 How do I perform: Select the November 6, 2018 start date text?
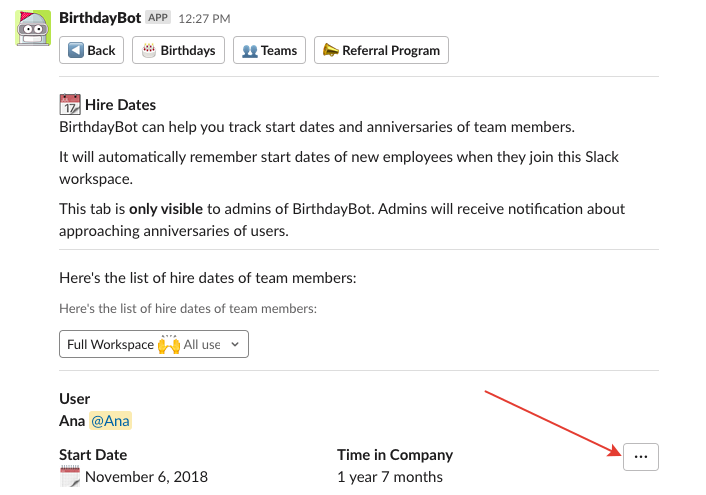[x=146, y=476]
